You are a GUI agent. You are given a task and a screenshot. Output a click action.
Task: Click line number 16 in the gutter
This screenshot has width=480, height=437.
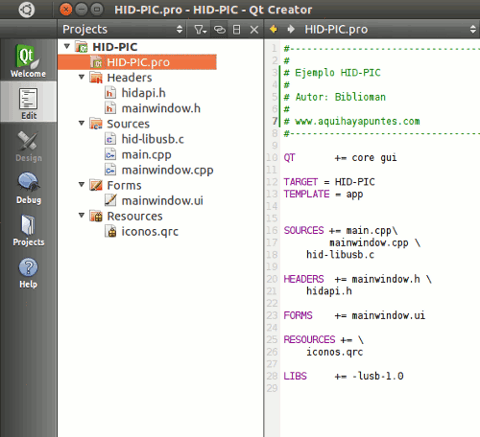click(272, 230)
